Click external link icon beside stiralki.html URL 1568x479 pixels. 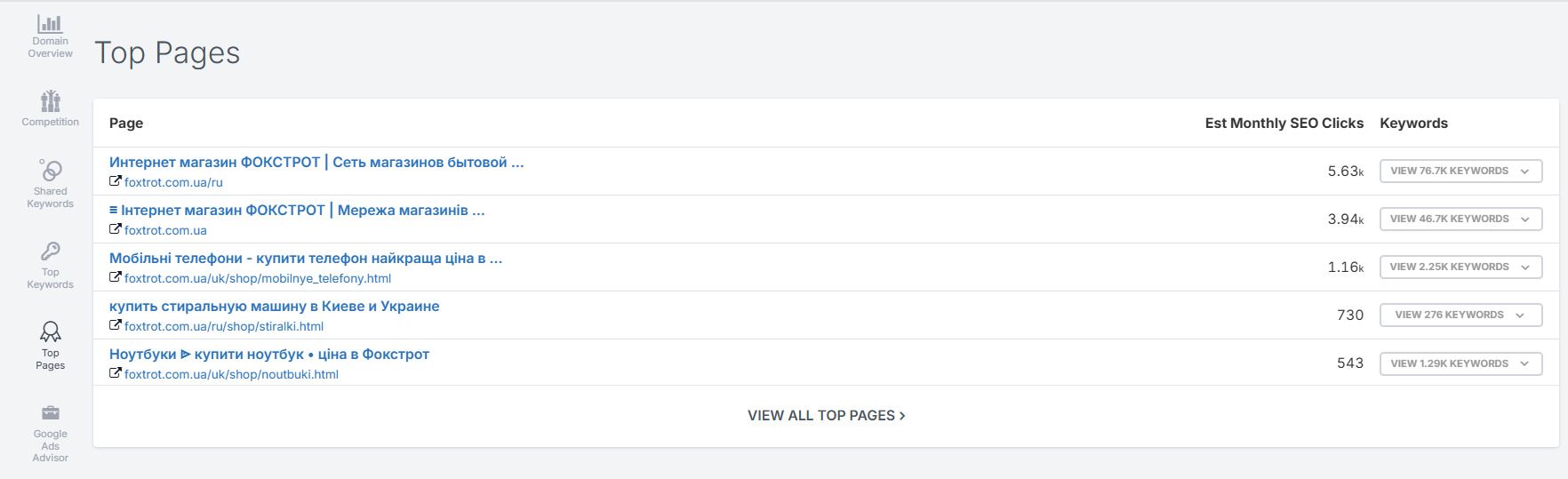(x=115, y=325)
